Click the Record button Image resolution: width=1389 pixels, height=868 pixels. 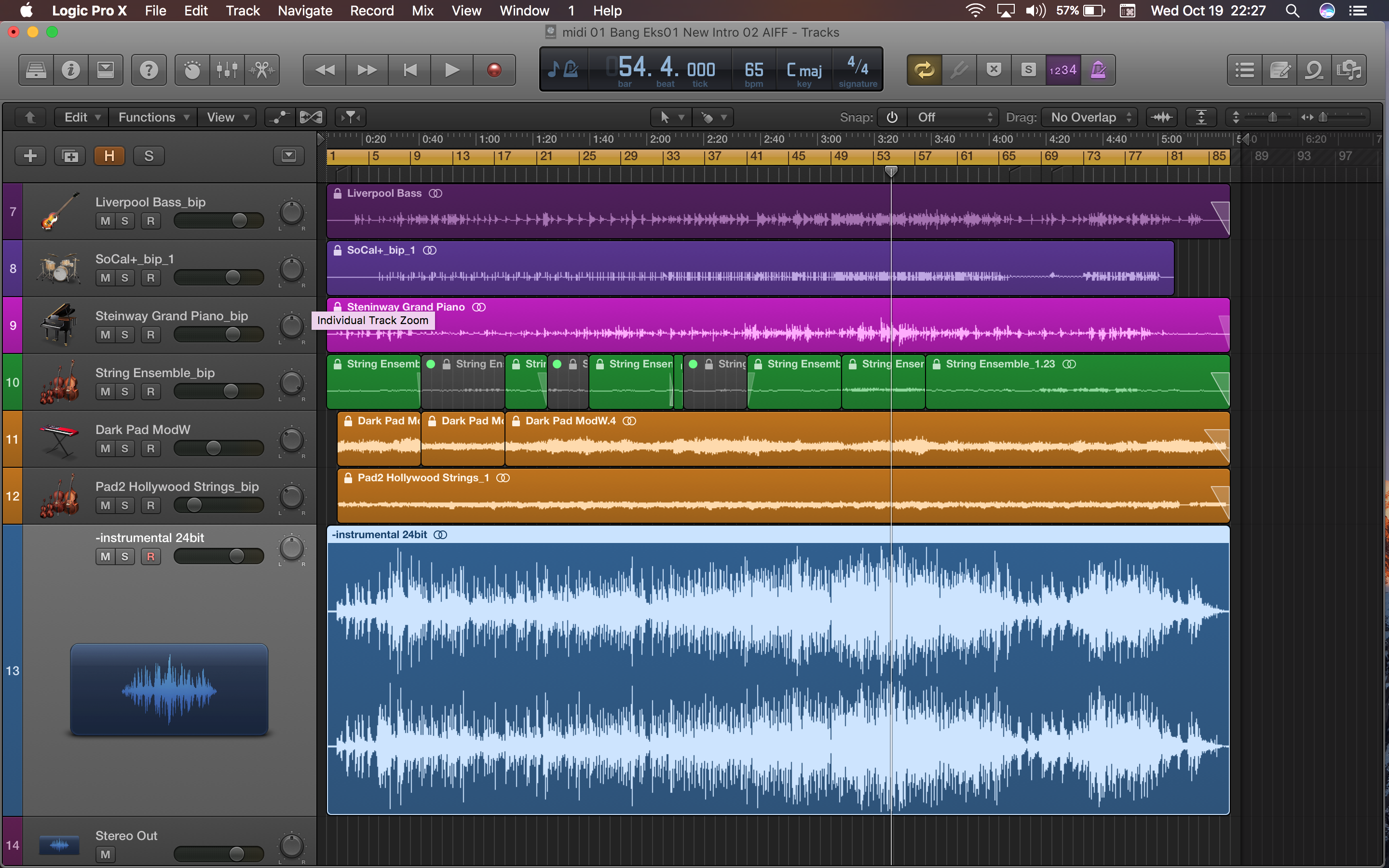494,70
